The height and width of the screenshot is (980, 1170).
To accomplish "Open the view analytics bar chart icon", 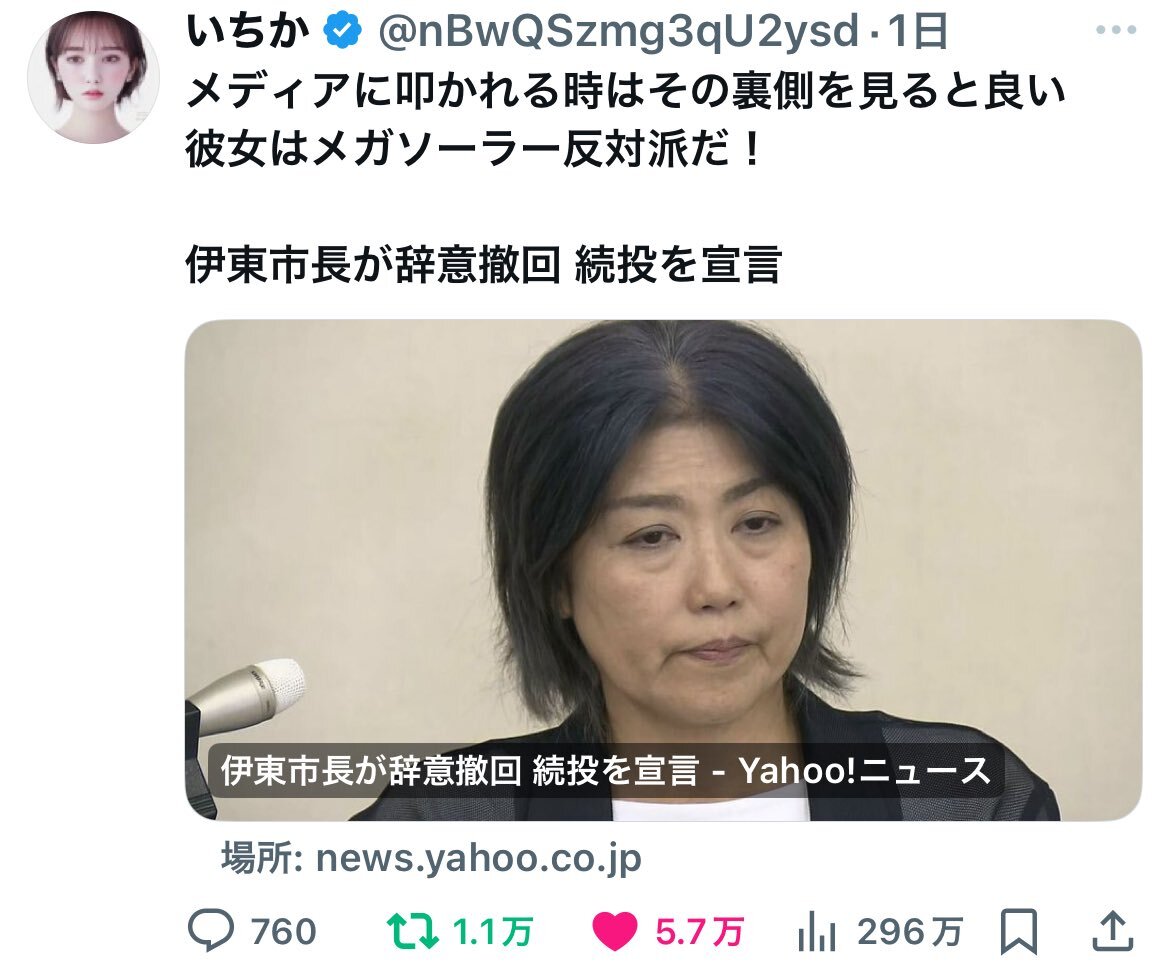I will pyautogui.click(x=817, y=932).
